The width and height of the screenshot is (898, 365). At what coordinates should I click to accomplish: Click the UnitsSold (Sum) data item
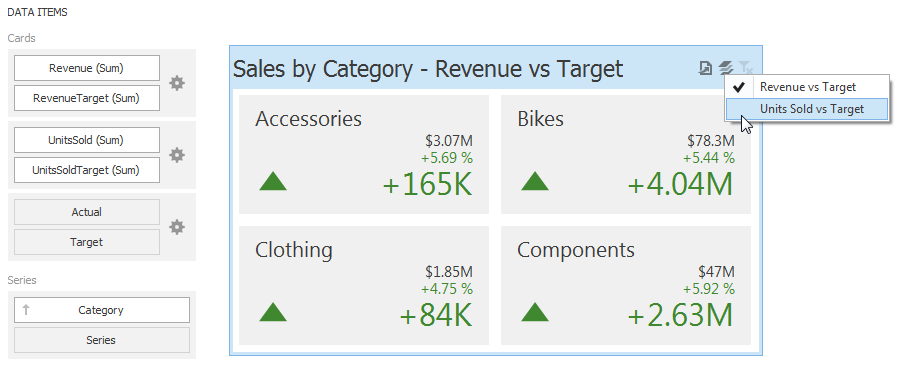click(x=86, y=140)
